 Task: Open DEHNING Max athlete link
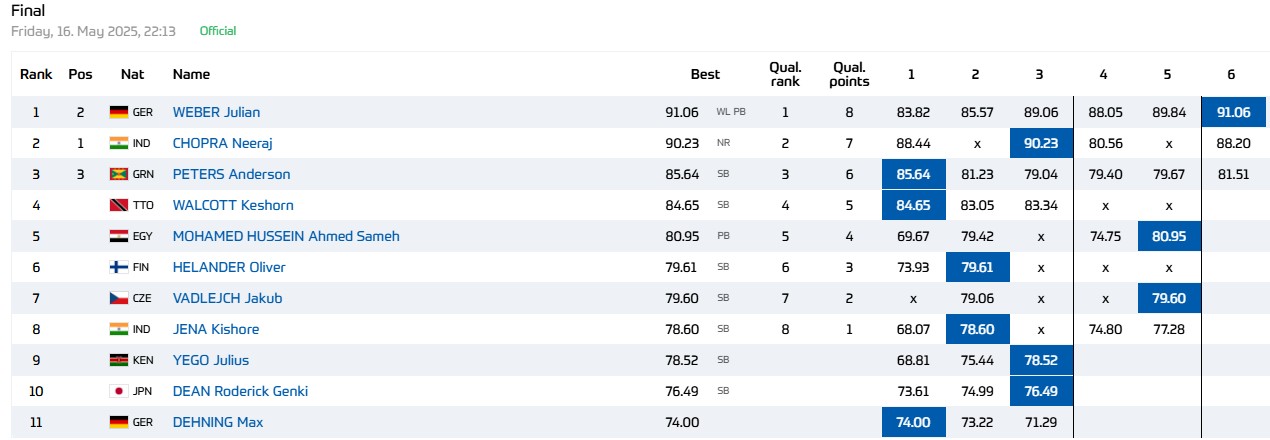click(x=218, y=422)
